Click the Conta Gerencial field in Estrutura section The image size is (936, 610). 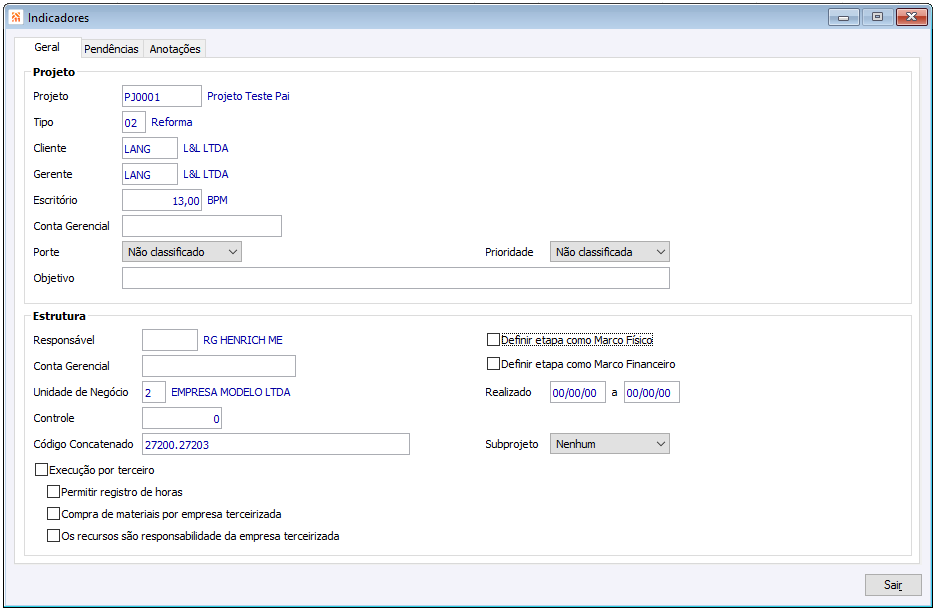tap(218, 366)
